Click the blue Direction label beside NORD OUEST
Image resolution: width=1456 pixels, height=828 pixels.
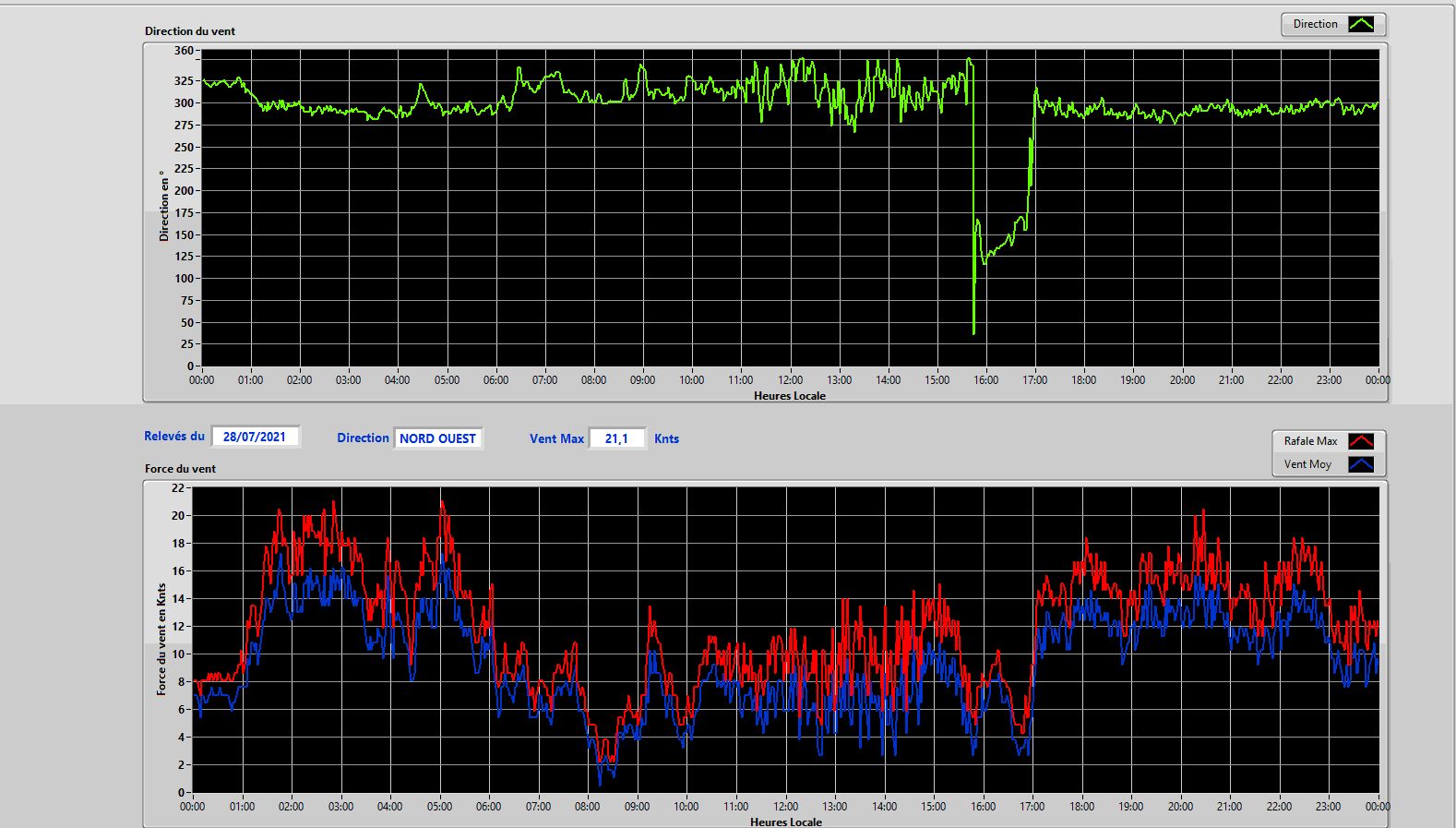coord(363,438)
